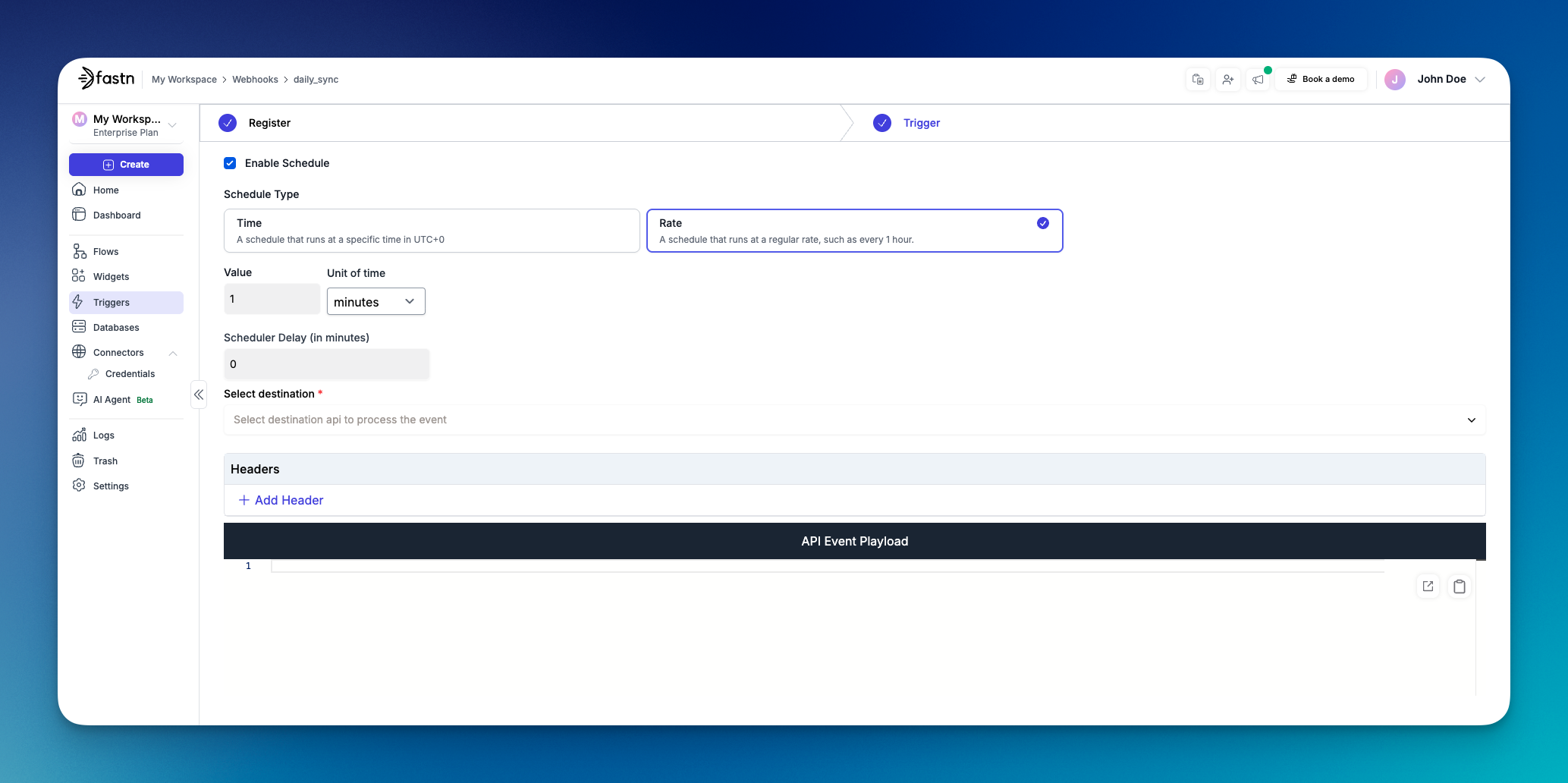1568x783 pixels.
Task: Collapse the Connectors section chevron
Action: [173, 353]
